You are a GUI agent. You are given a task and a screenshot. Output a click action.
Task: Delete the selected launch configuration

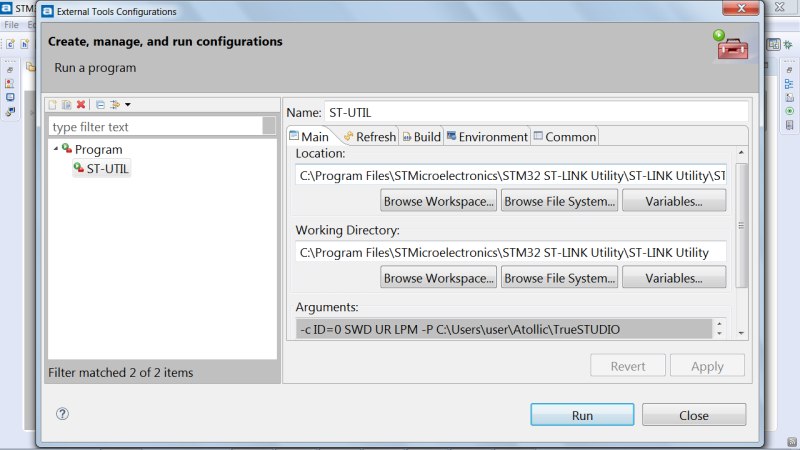[x=81, y=105]
